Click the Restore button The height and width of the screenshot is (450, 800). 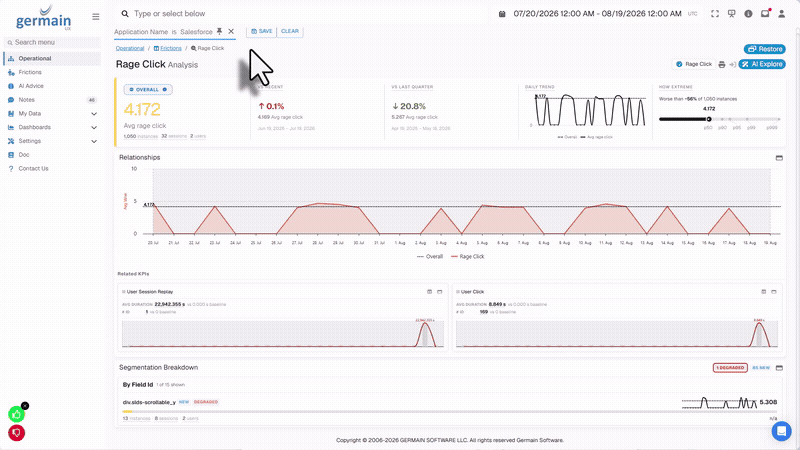[764, 49]
